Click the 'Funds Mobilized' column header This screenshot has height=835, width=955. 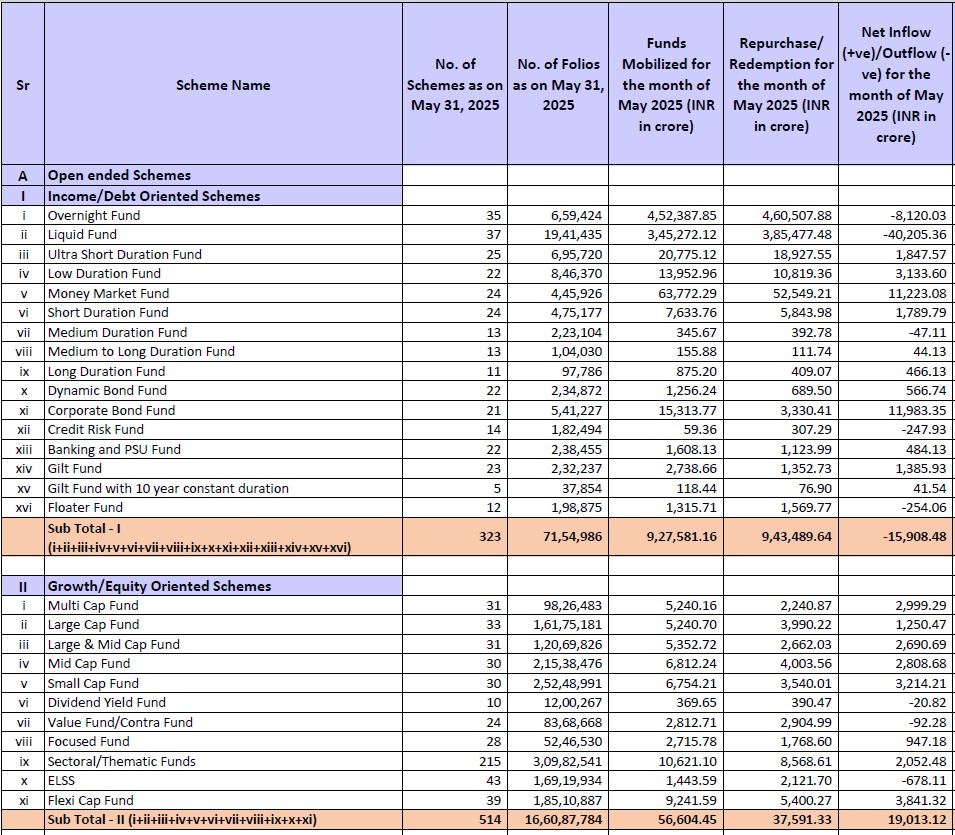[666, 85]
